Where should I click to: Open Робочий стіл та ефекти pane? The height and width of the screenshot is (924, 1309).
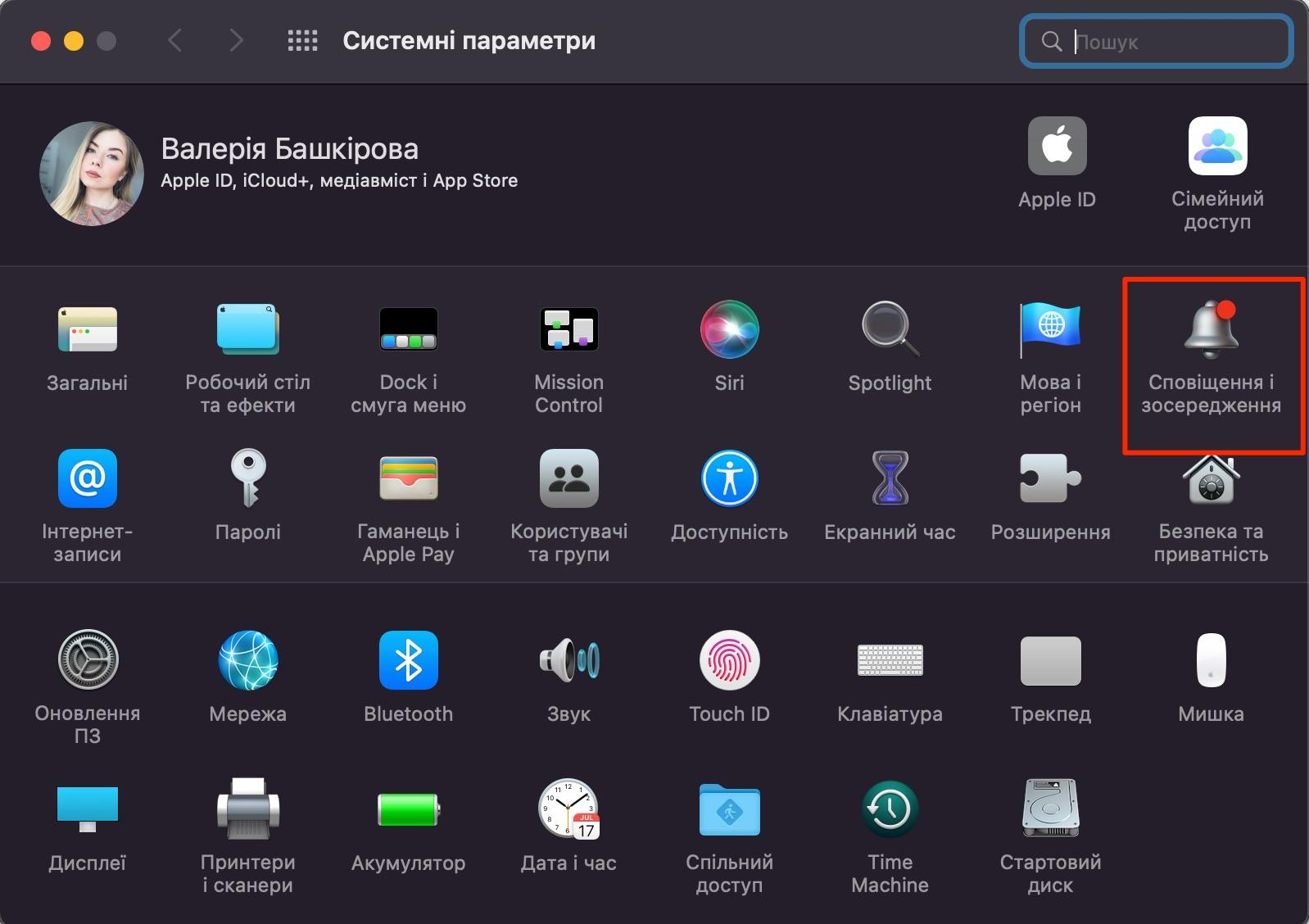[x=247, y=329]
